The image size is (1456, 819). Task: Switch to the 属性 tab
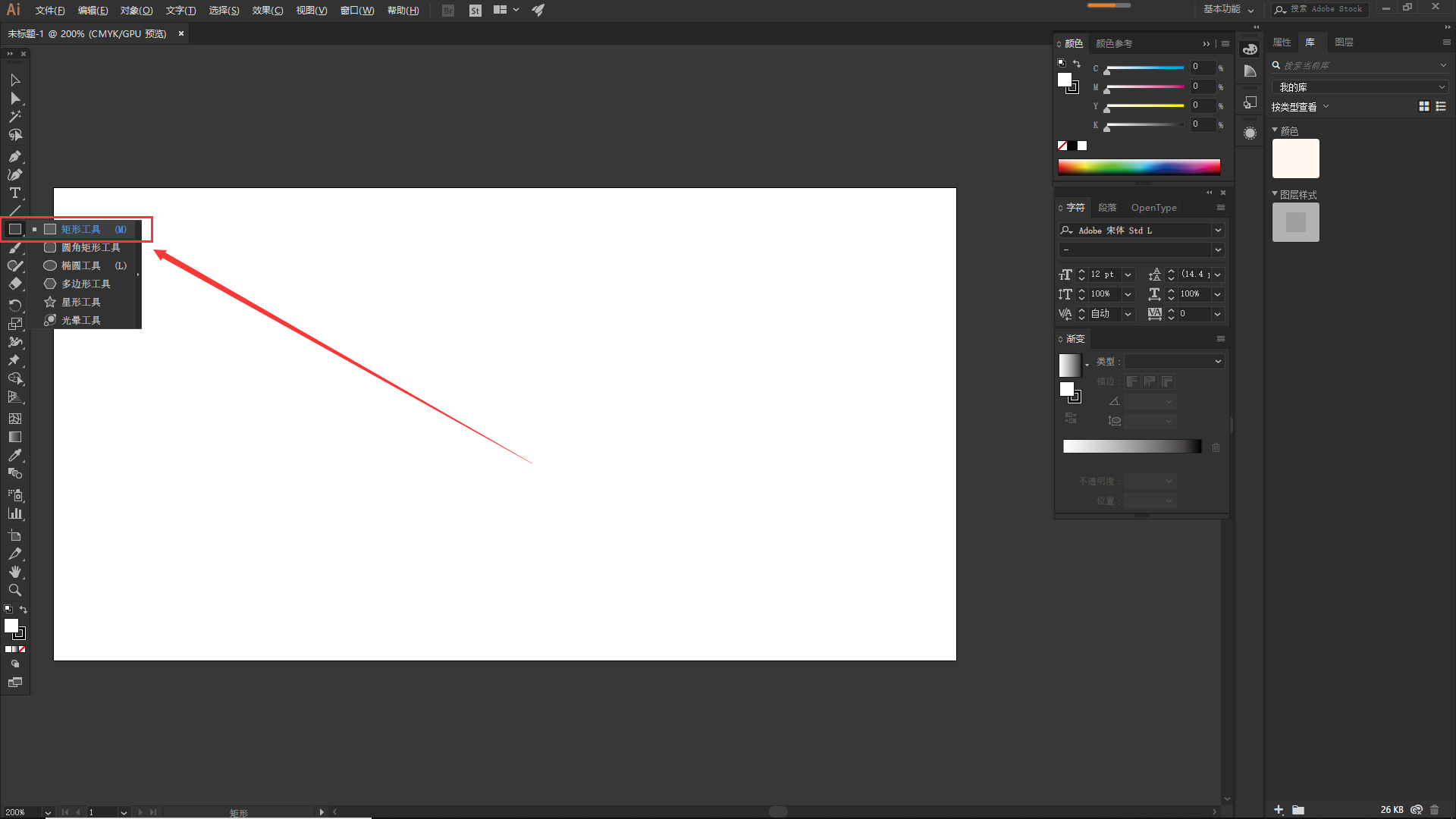point(1282,42)
